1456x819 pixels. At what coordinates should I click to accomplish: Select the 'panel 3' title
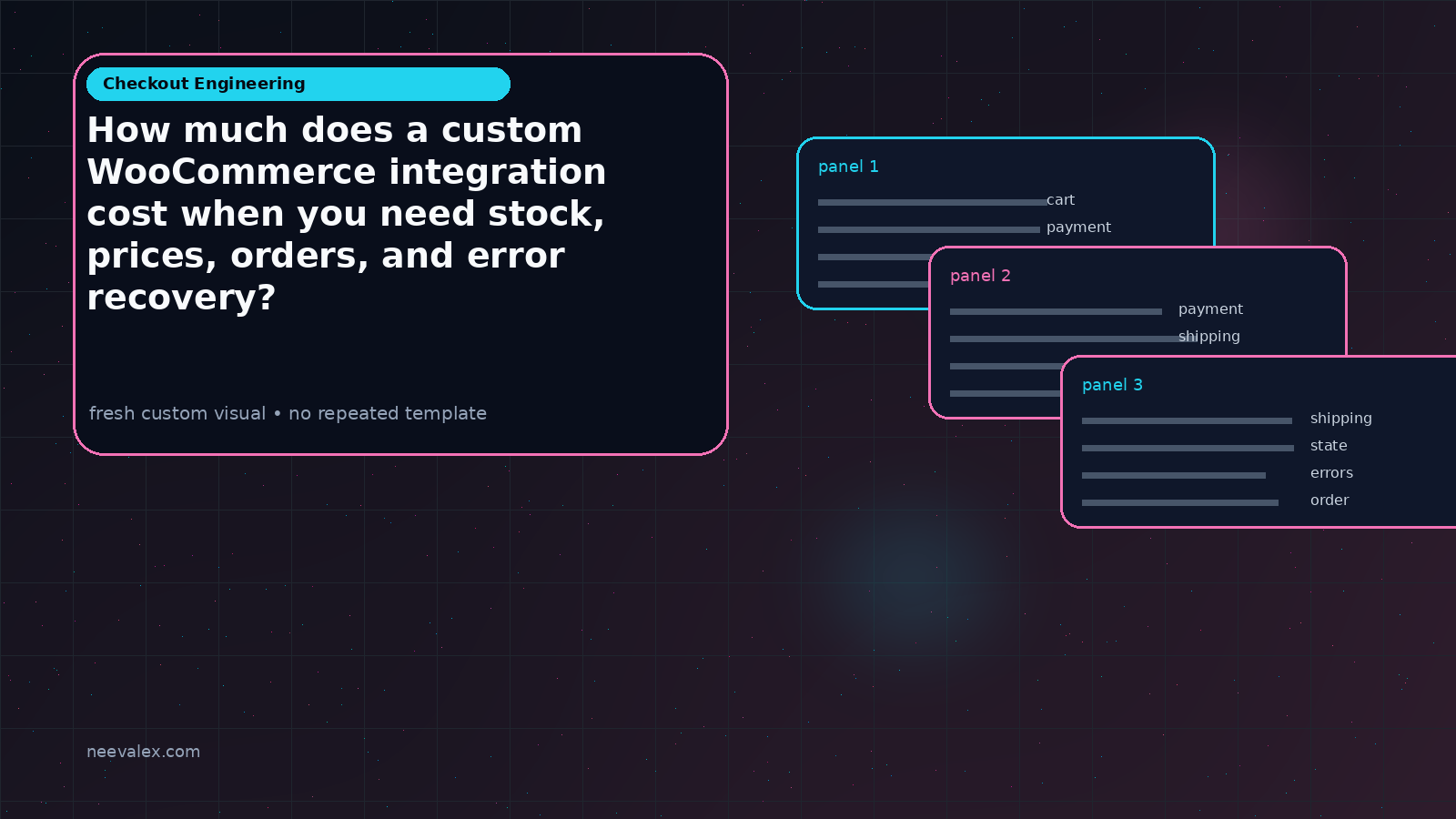tap(1112, 385)
